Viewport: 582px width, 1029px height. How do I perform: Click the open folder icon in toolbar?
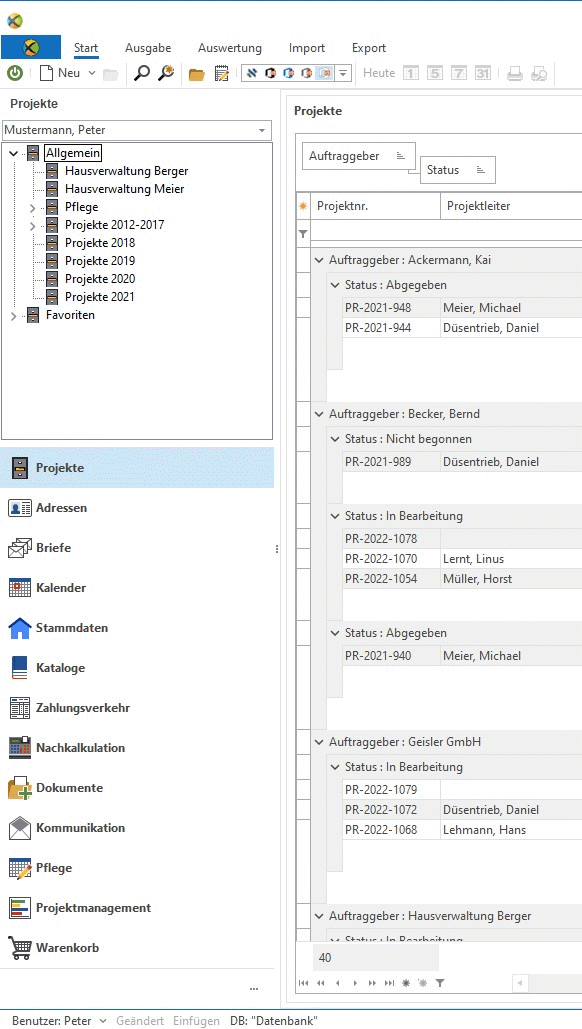(x=196, y=74)
